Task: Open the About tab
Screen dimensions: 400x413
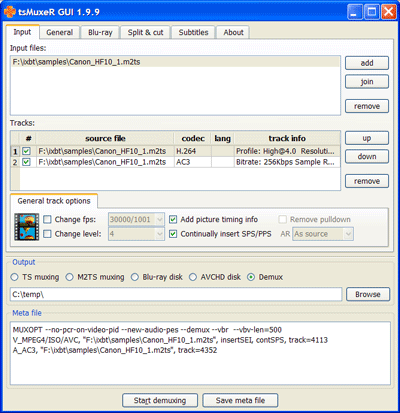Action: [233, 32]
